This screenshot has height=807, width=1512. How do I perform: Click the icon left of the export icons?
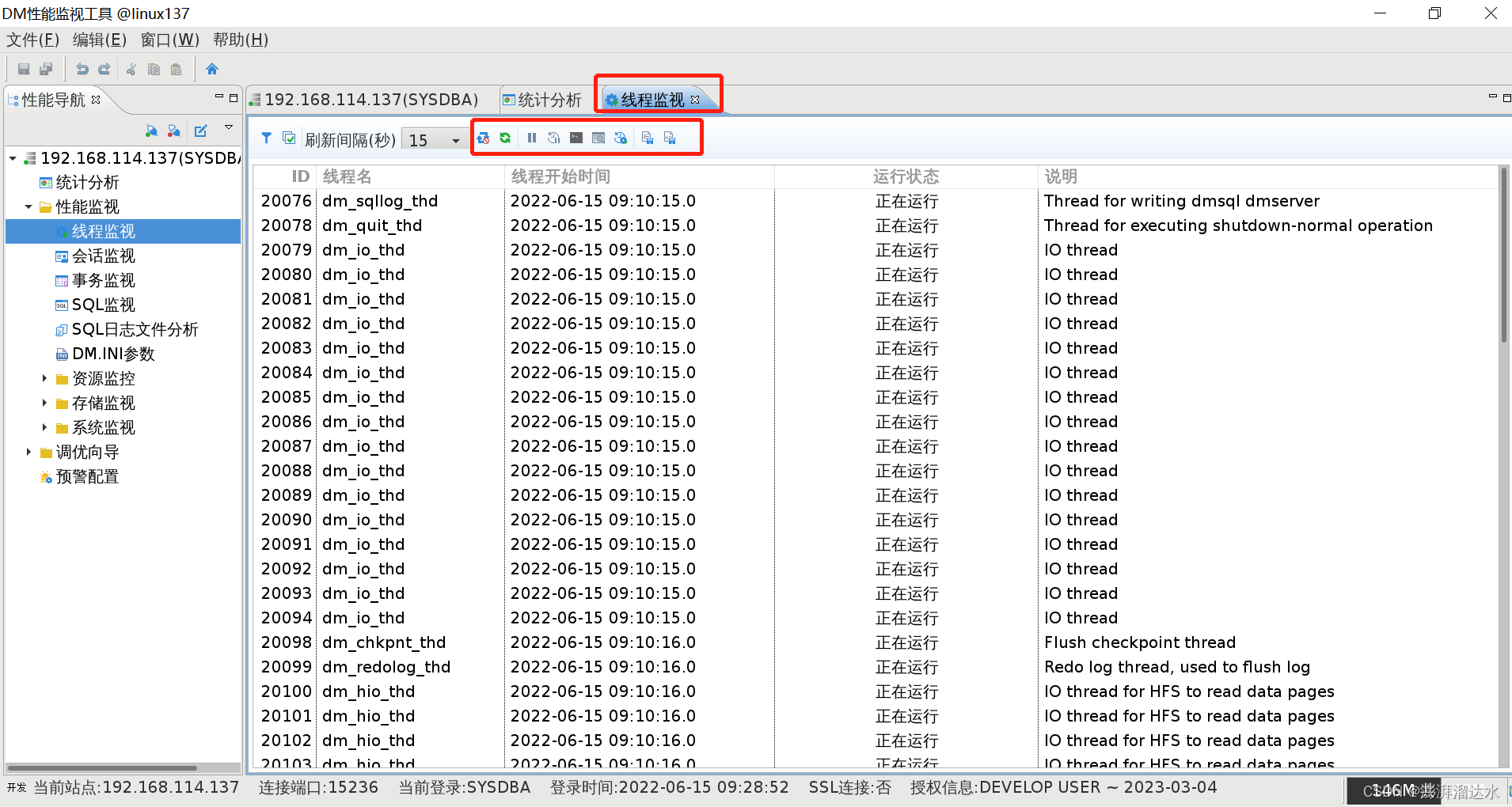[x=621, y=138]
